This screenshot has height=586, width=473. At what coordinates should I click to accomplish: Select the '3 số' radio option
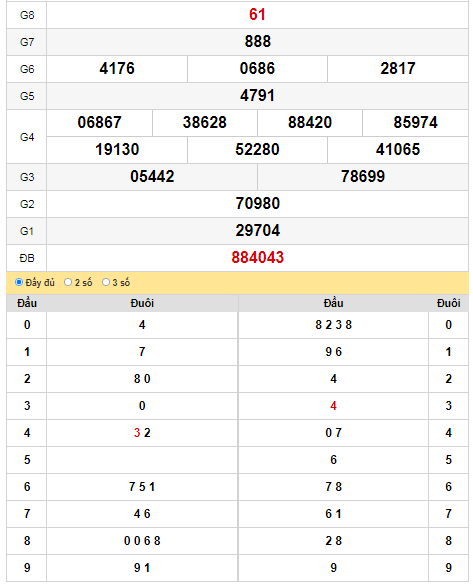click(x=106, y=282)
